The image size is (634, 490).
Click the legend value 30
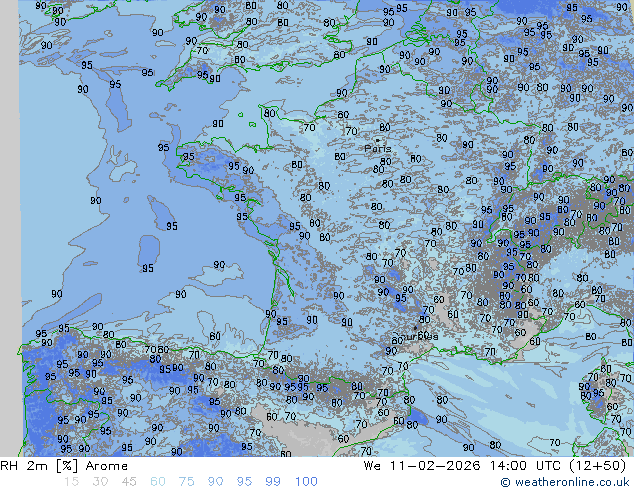click(x=100, y=482)
